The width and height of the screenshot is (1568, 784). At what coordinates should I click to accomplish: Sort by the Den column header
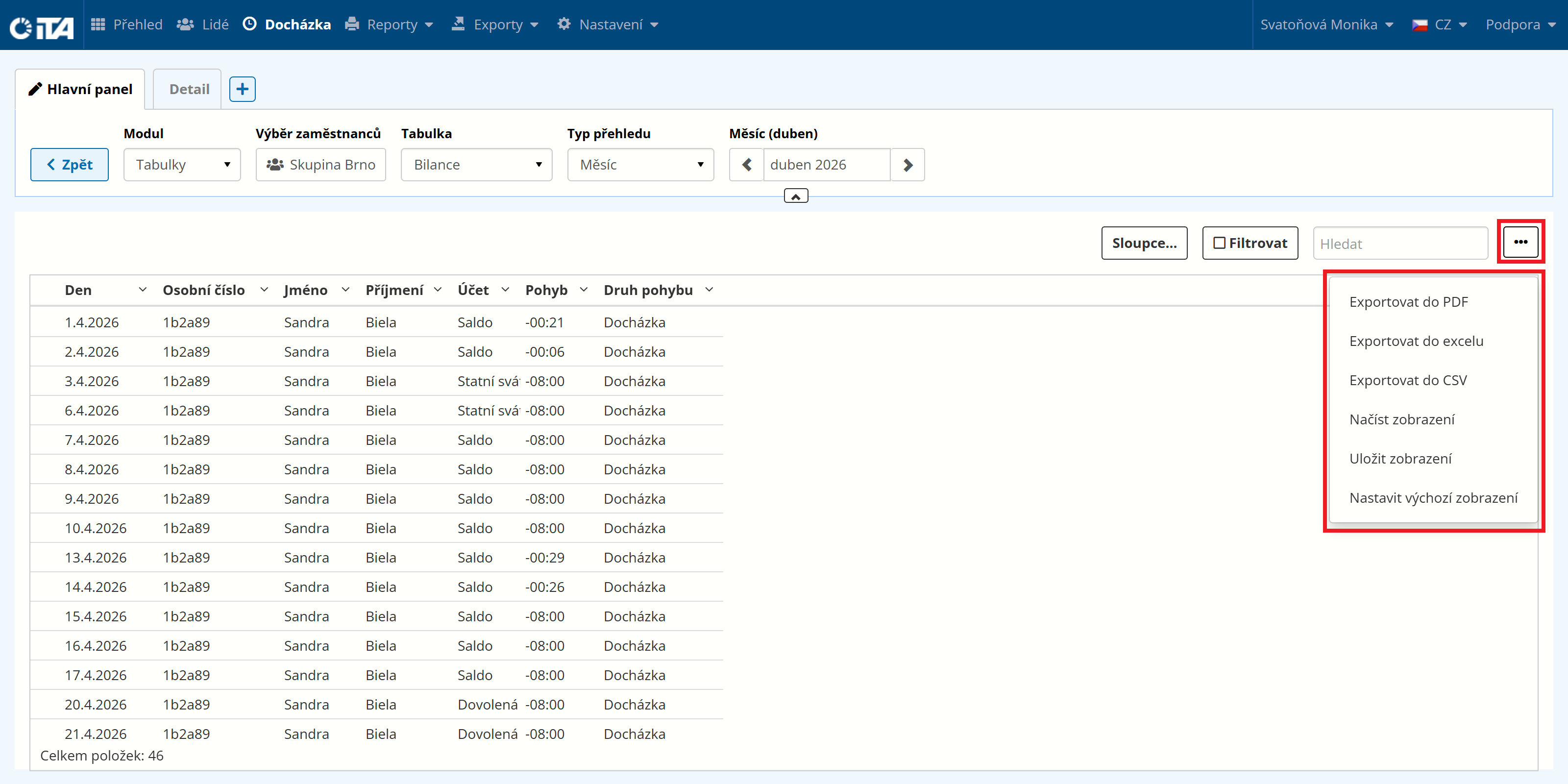tap(78, 291)
